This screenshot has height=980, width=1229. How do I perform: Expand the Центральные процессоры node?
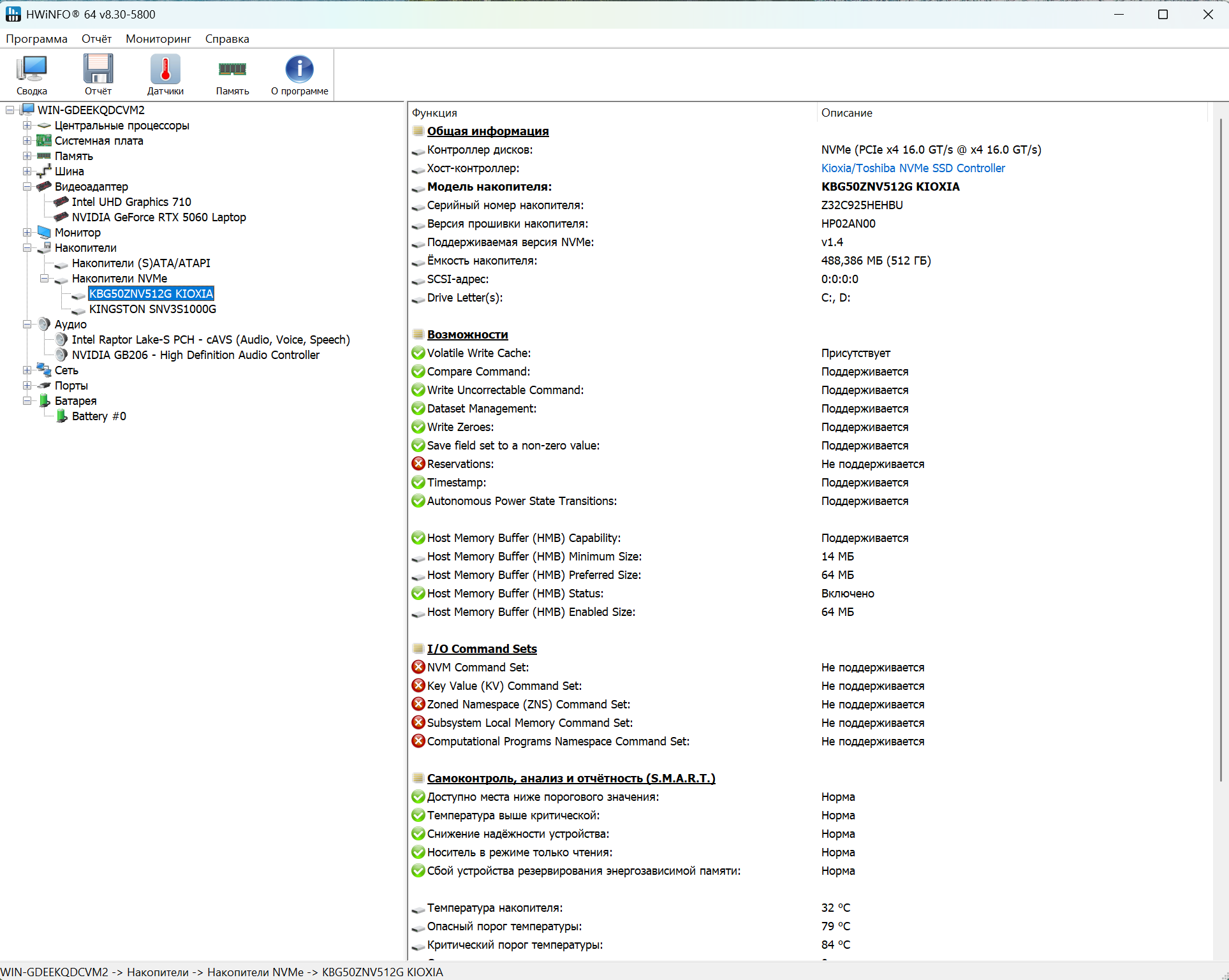pyautogui.click(x=27, y=126)
